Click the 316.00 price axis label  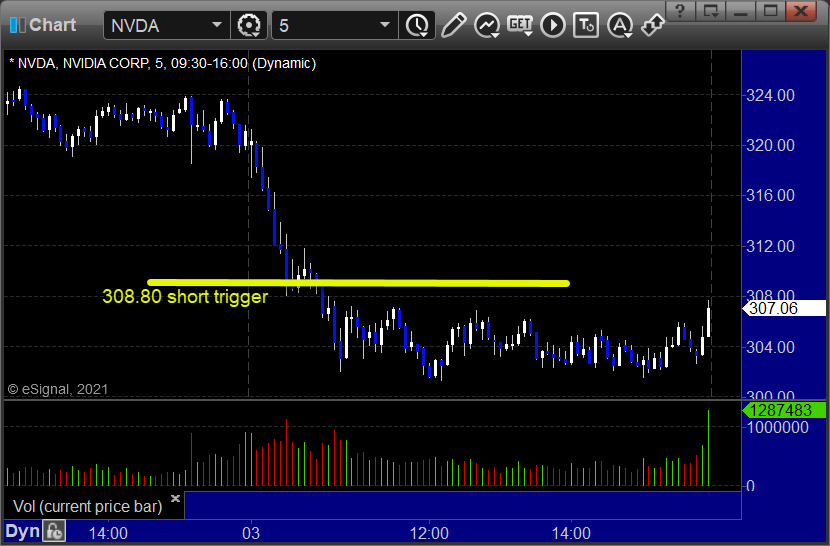[x=770, y=195]
